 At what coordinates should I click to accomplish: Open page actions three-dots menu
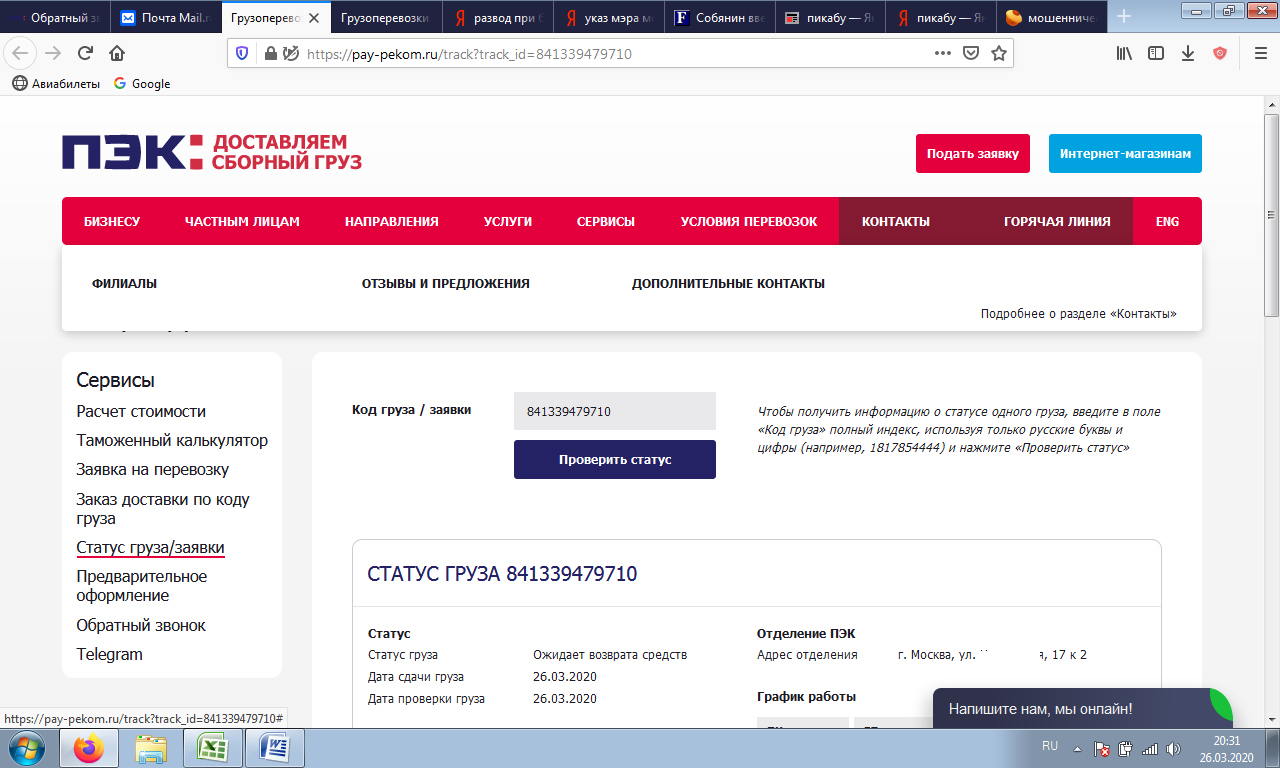click(x=942, y=54)
